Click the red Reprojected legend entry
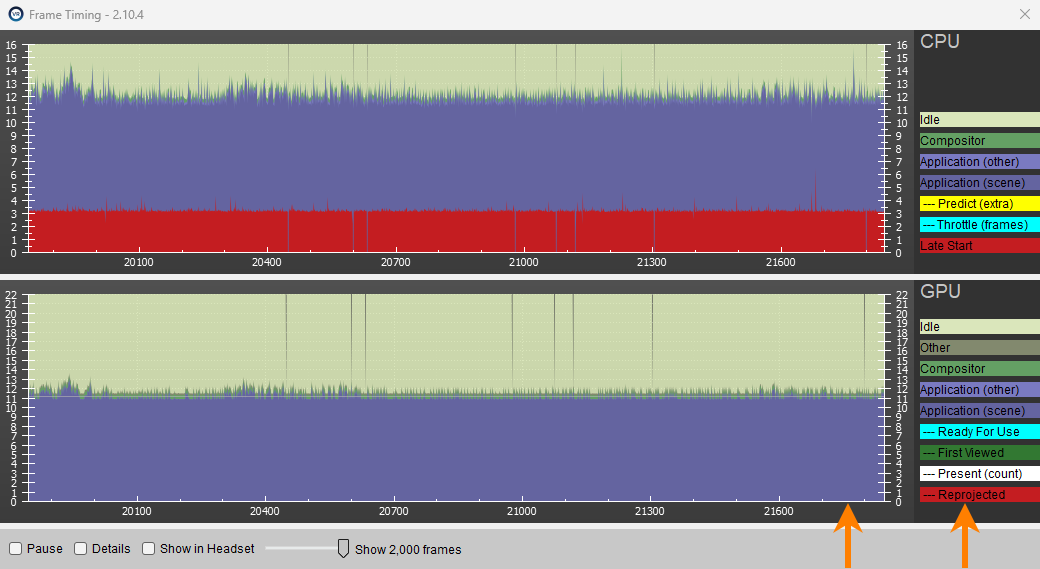The height and width of the screenshot is (569, 1040). click(x=979, y=495)
